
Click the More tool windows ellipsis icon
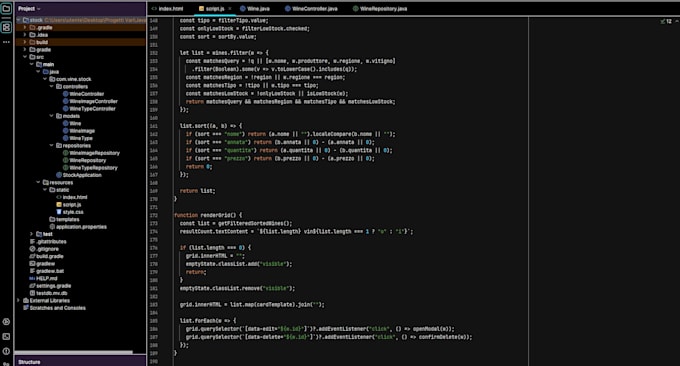pos(6,42)
